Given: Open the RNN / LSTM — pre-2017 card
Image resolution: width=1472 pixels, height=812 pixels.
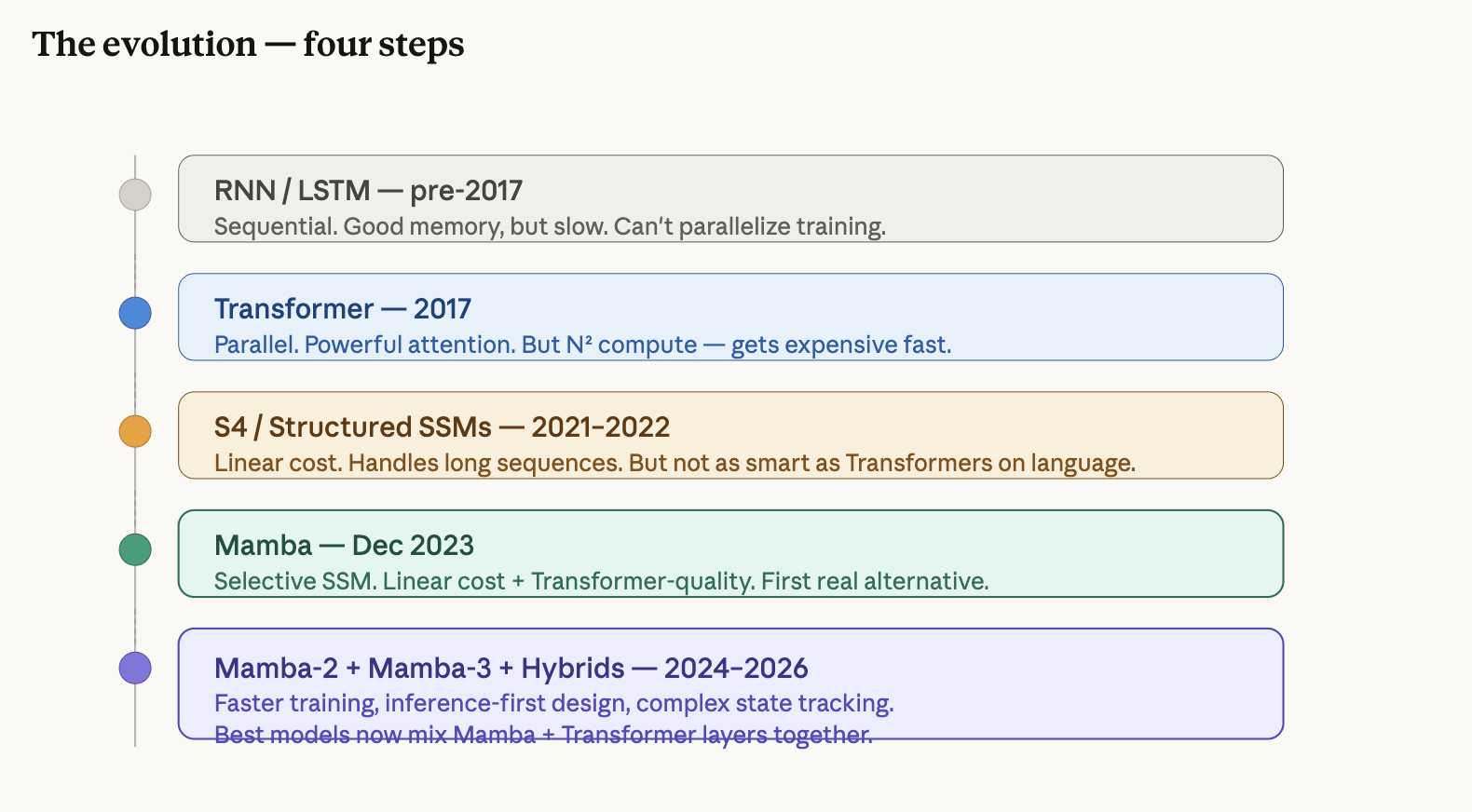Looking at the screenshot, I should [730, 198].
